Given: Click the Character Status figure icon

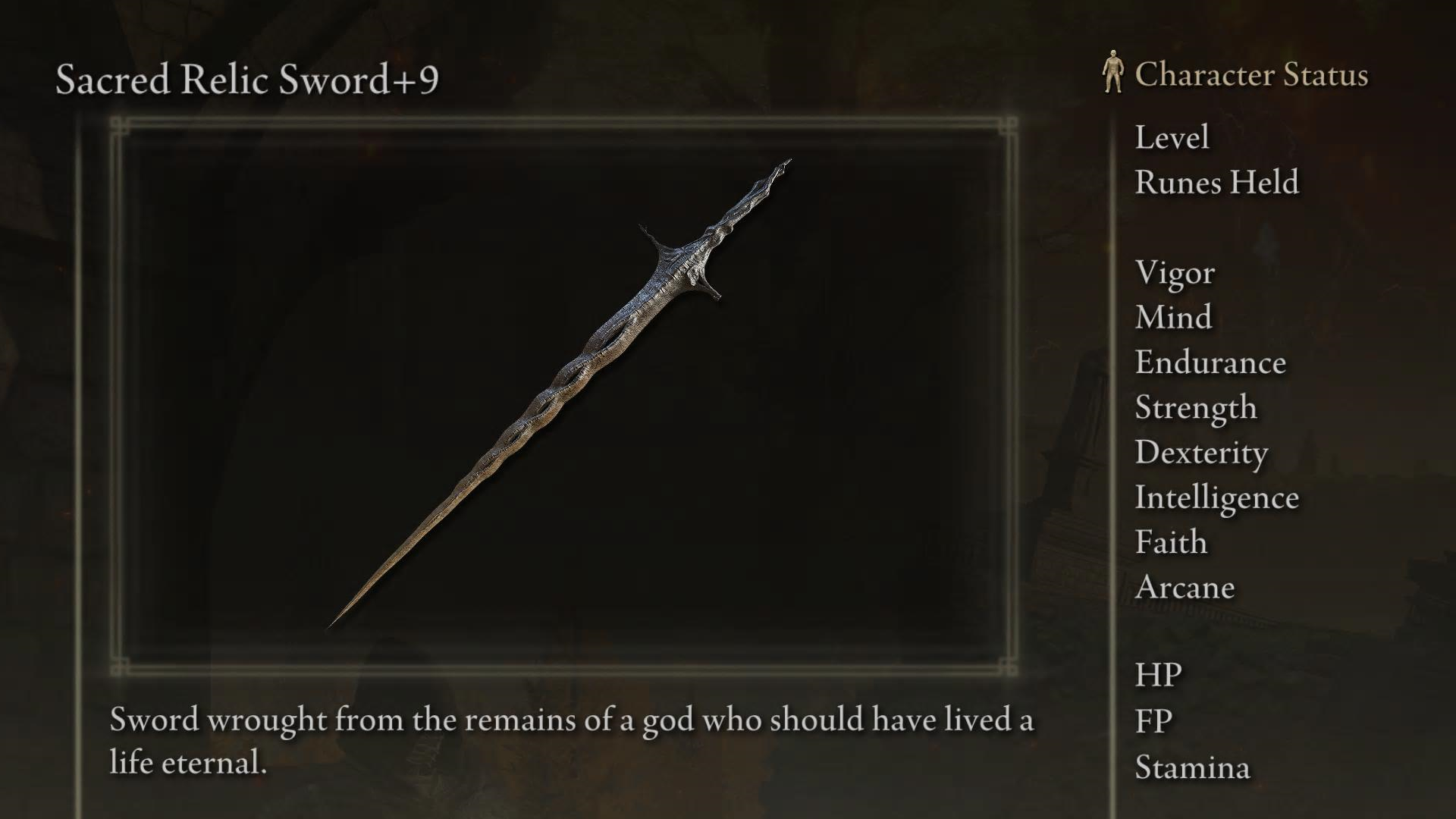Looking at the screenshot, I should point(1112,71).
